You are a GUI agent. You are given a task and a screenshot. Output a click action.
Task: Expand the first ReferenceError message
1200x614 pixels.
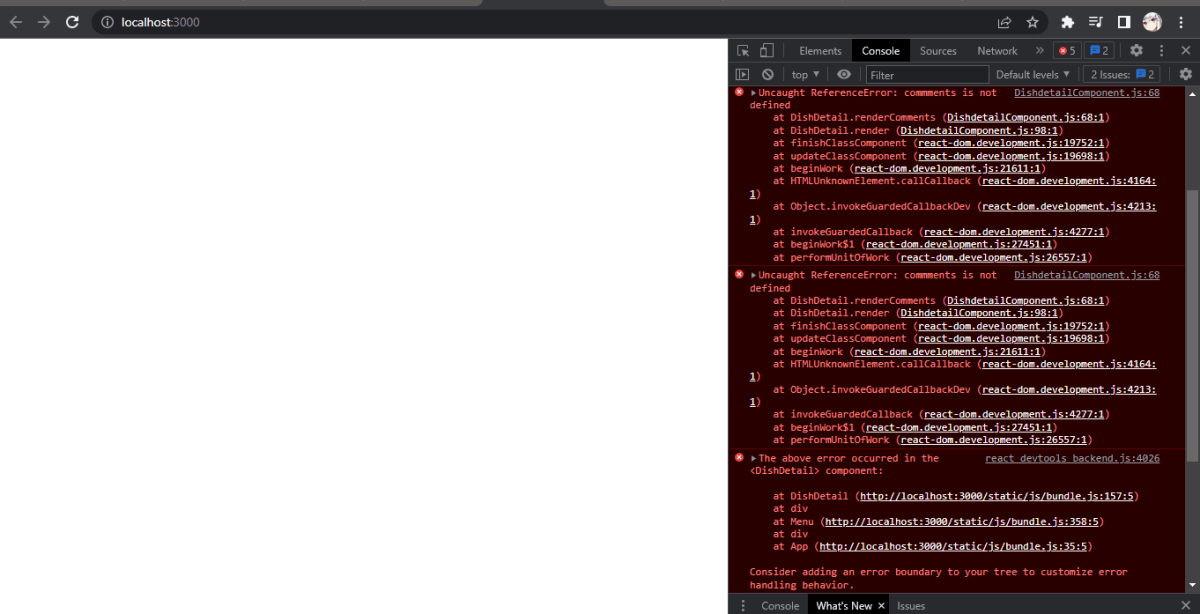pos(752,92)
